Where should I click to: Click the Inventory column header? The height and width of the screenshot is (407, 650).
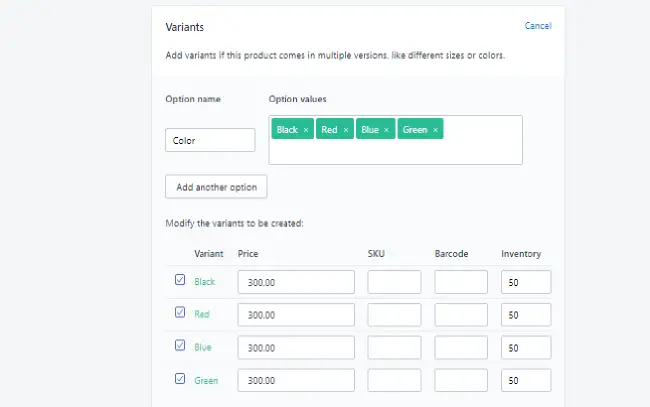(x=521, y=254)
